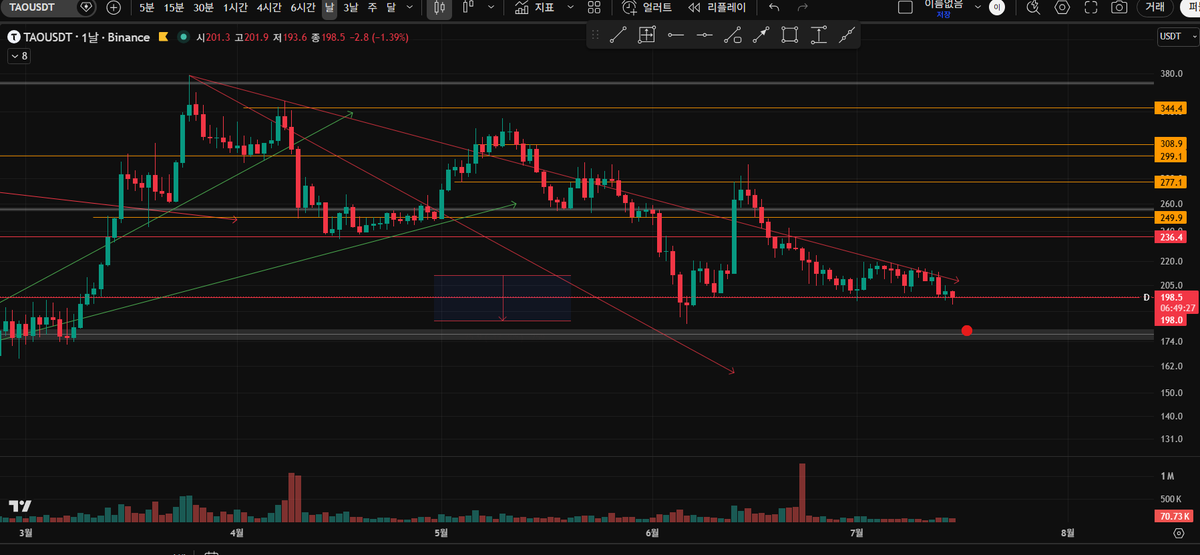Viewport: 1200px width, 555px height.
Task: Click the 344.4 orange price label
Action: click(x=1170, y=108)
